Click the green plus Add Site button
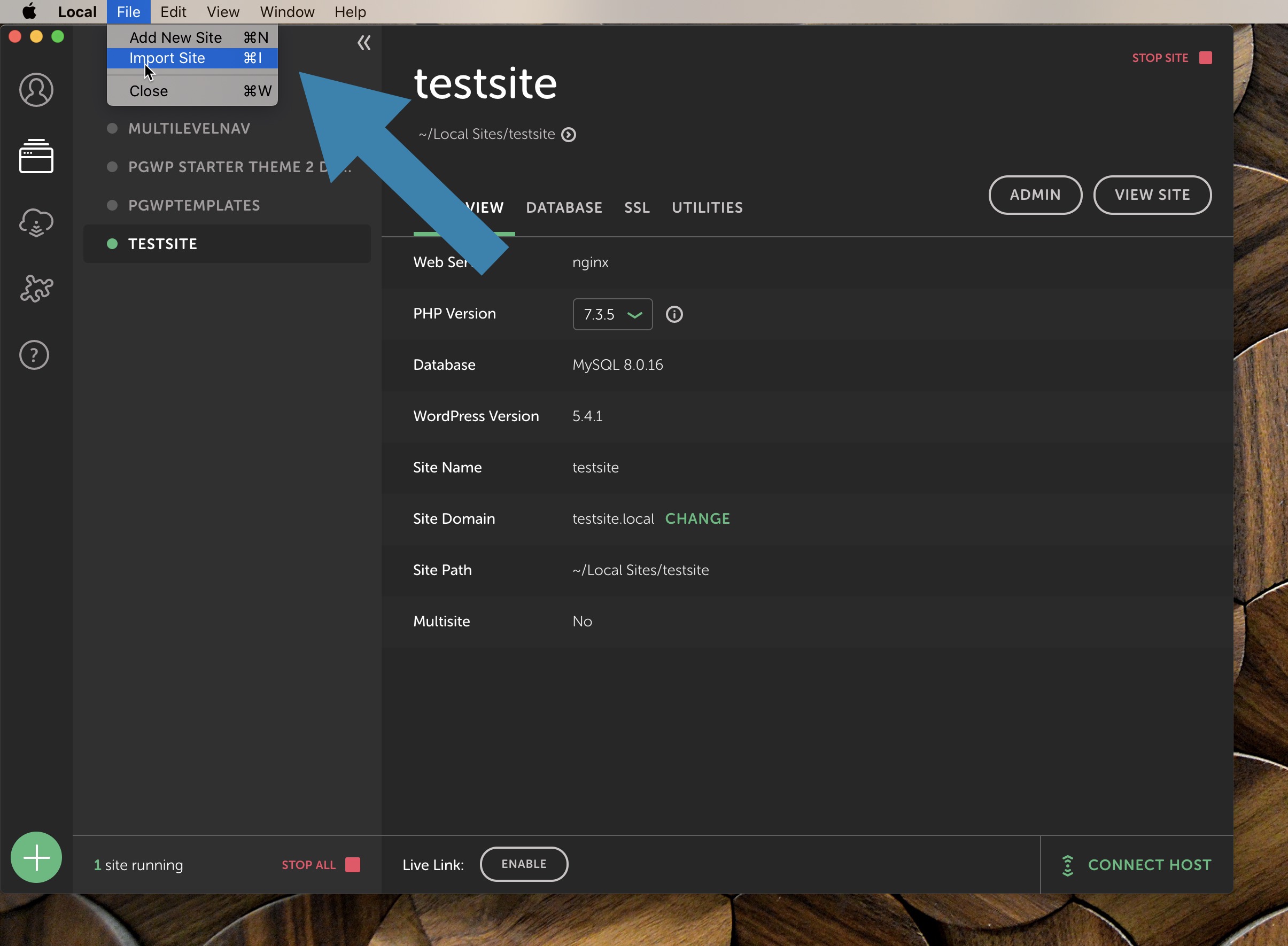Viewport: 1288px width, 946px height. point(36,857)
